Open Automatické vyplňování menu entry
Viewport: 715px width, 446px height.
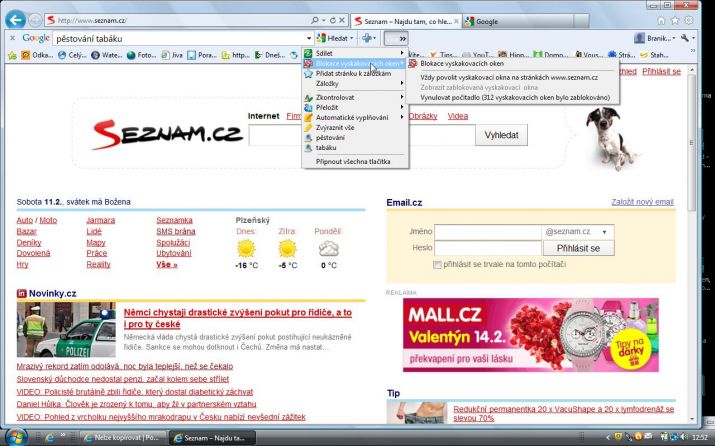355,117
